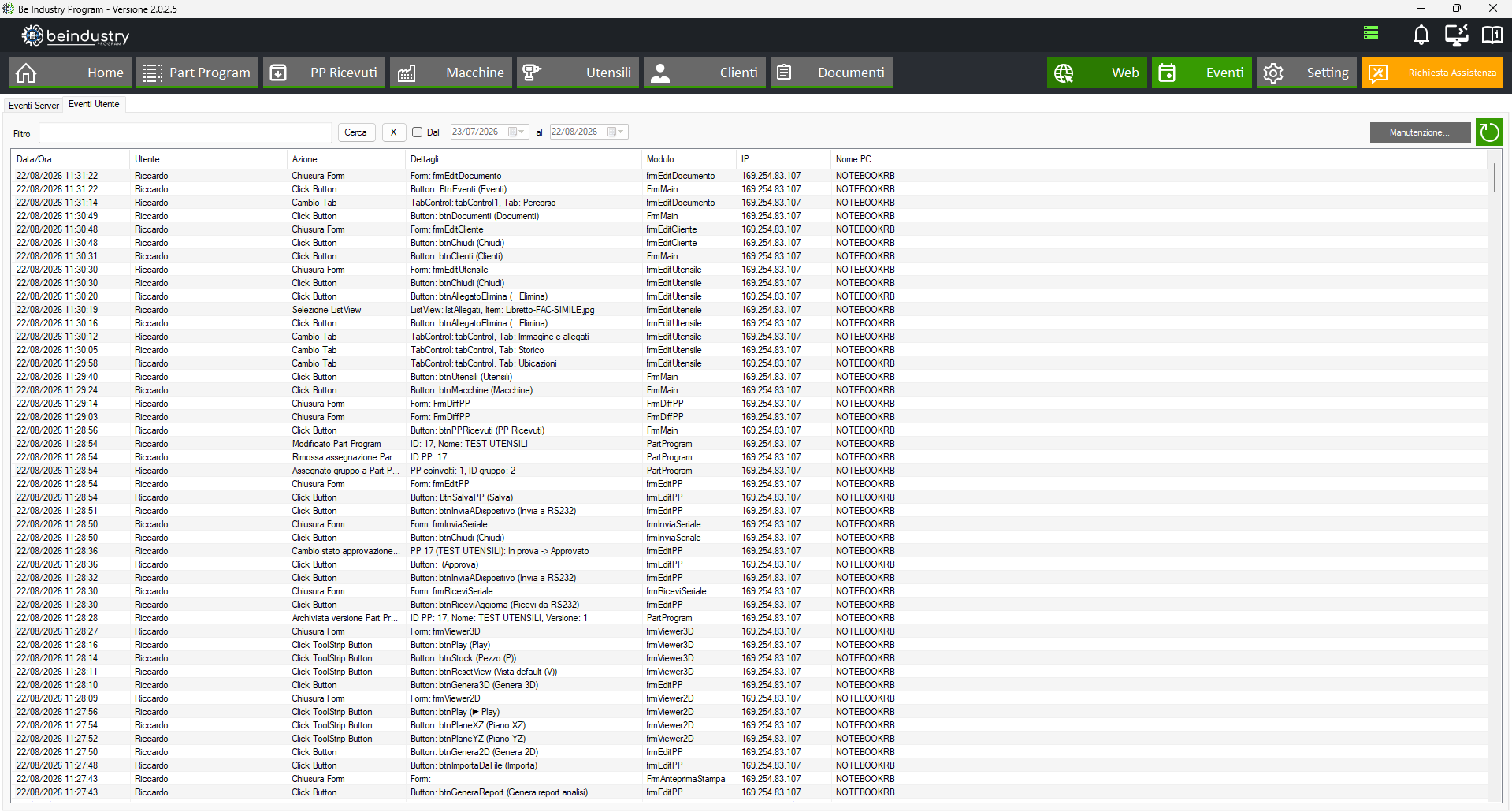Click the Setting gear icon
Screen dimensions: 1512x812
(x=1273, y=73)
